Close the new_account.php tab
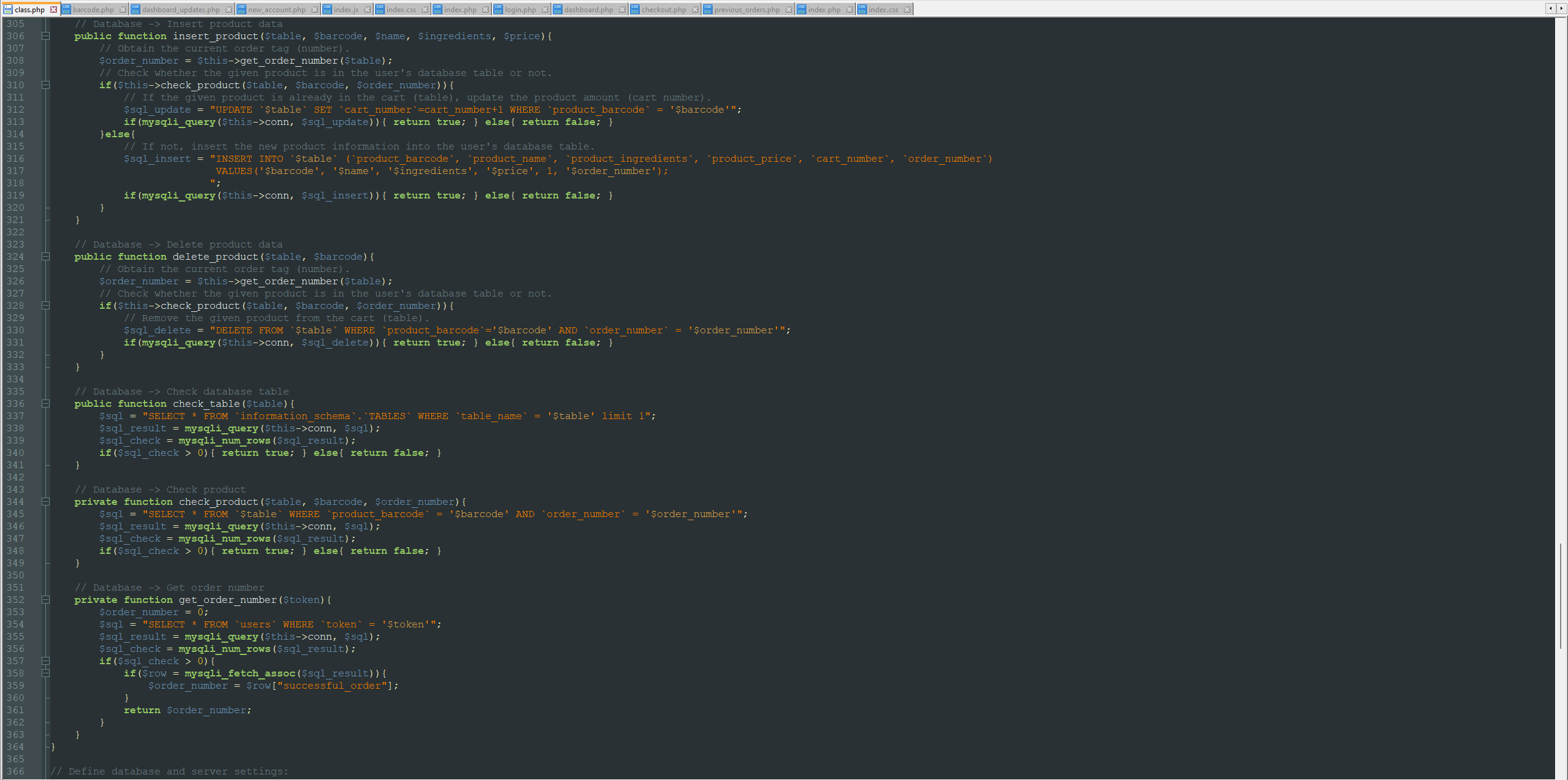The height and width of the screenshot is (780, 1568). [x=314, y=9]
